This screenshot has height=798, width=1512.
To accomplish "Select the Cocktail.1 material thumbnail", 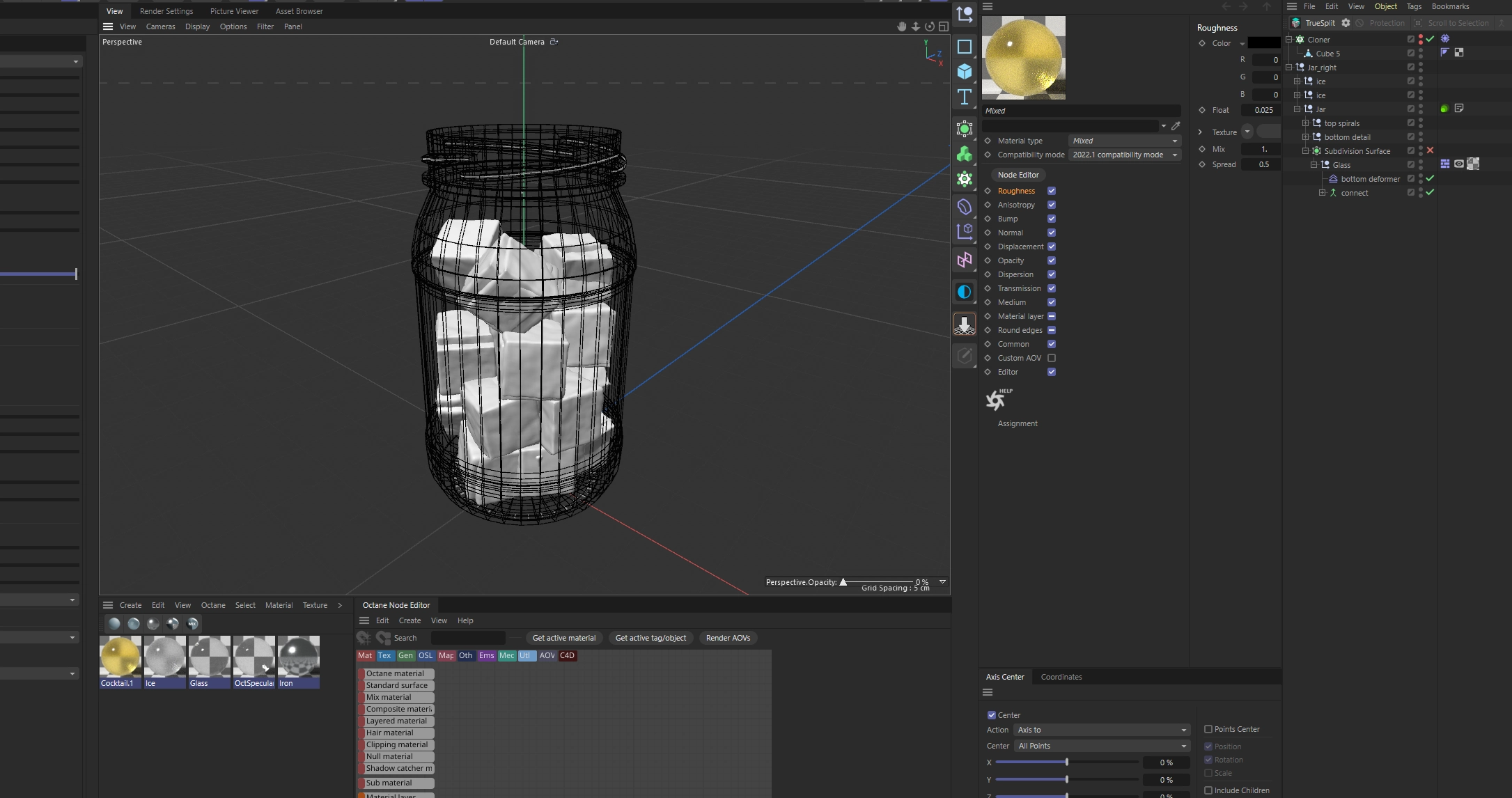I will pos(120,657).
